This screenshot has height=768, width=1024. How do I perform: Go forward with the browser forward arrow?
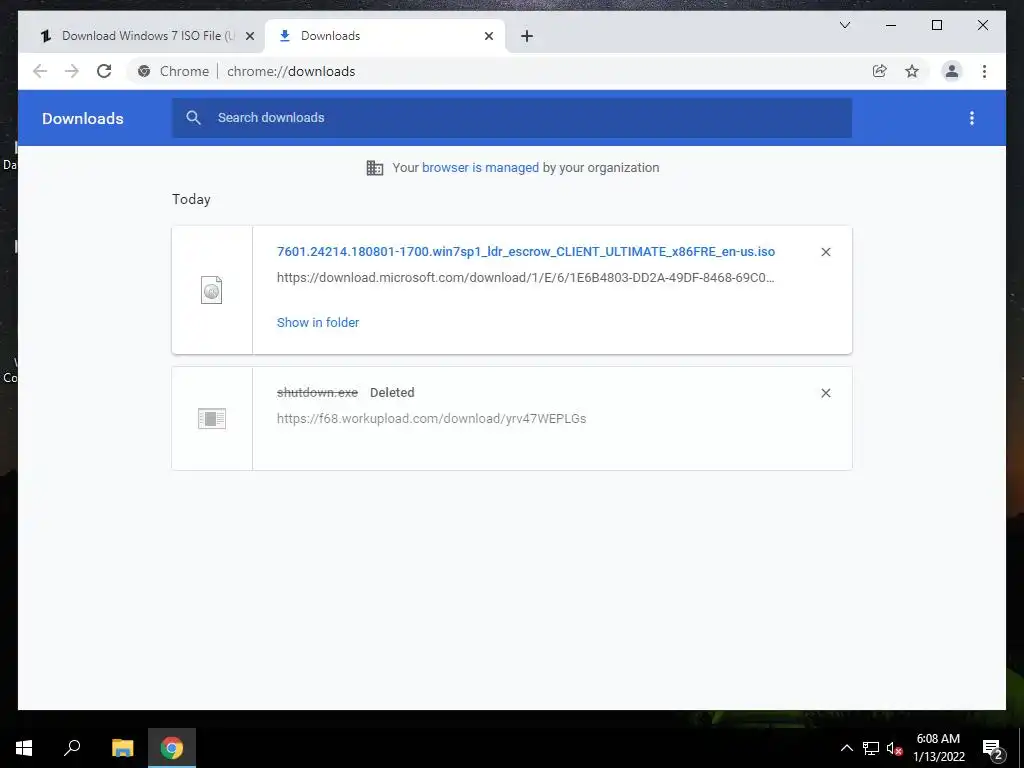tap(72, 71)
